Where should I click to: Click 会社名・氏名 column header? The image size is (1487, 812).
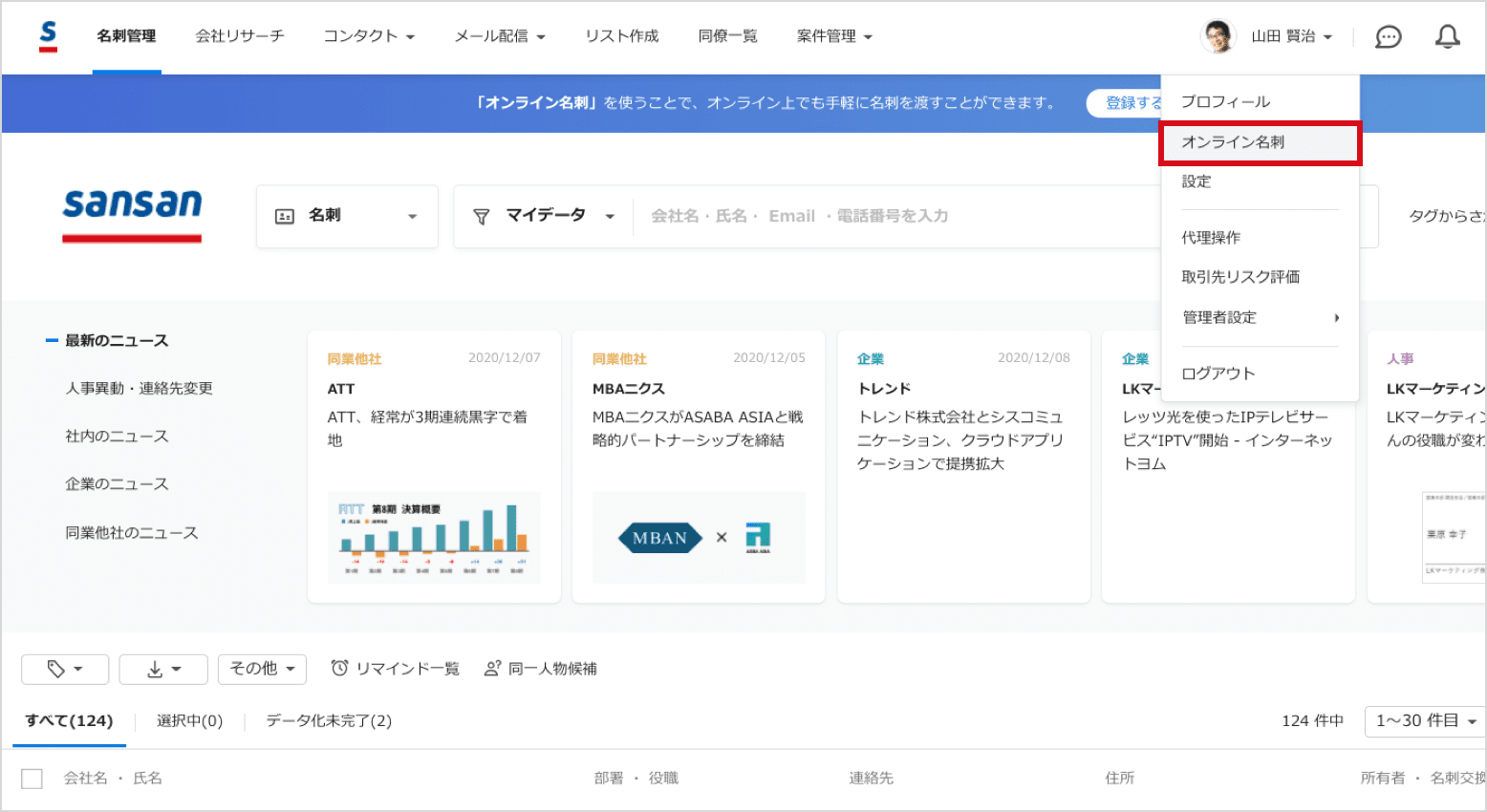[x=113, y=779]
